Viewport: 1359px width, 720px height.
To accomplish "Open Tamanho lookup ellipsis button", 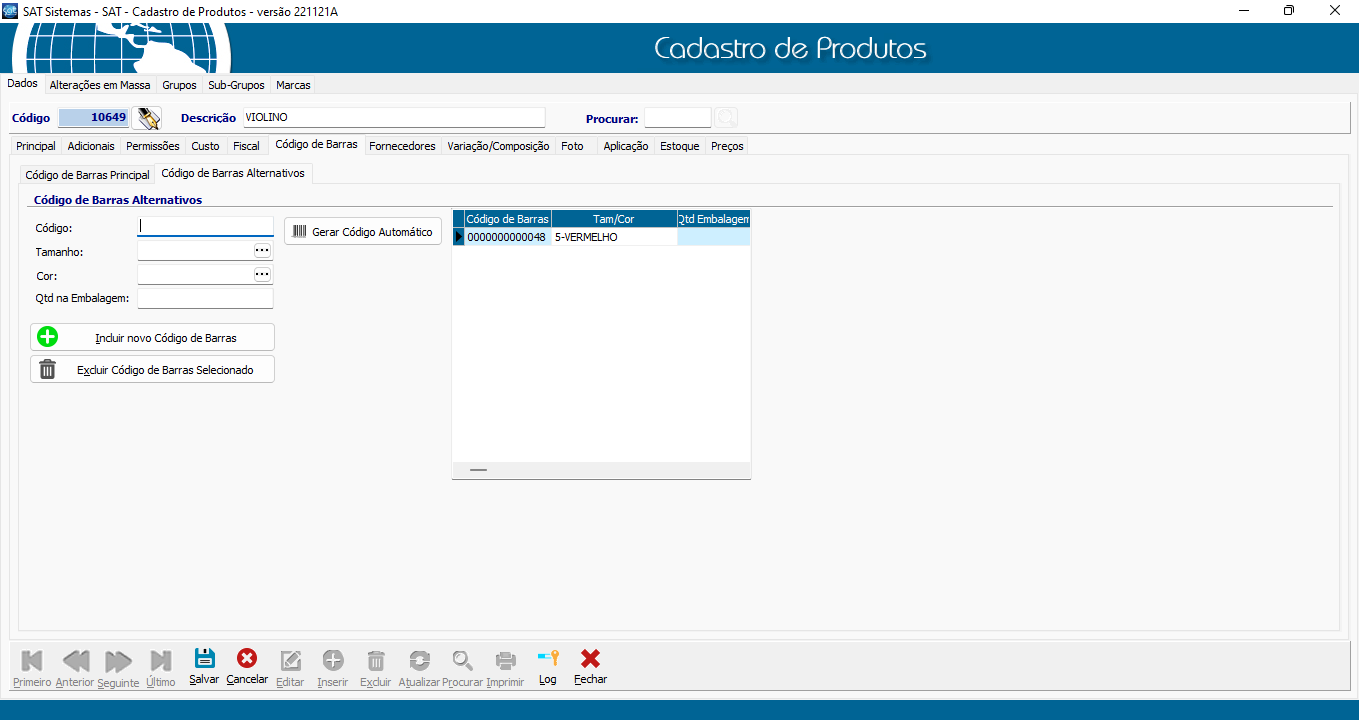I will 263,250.
